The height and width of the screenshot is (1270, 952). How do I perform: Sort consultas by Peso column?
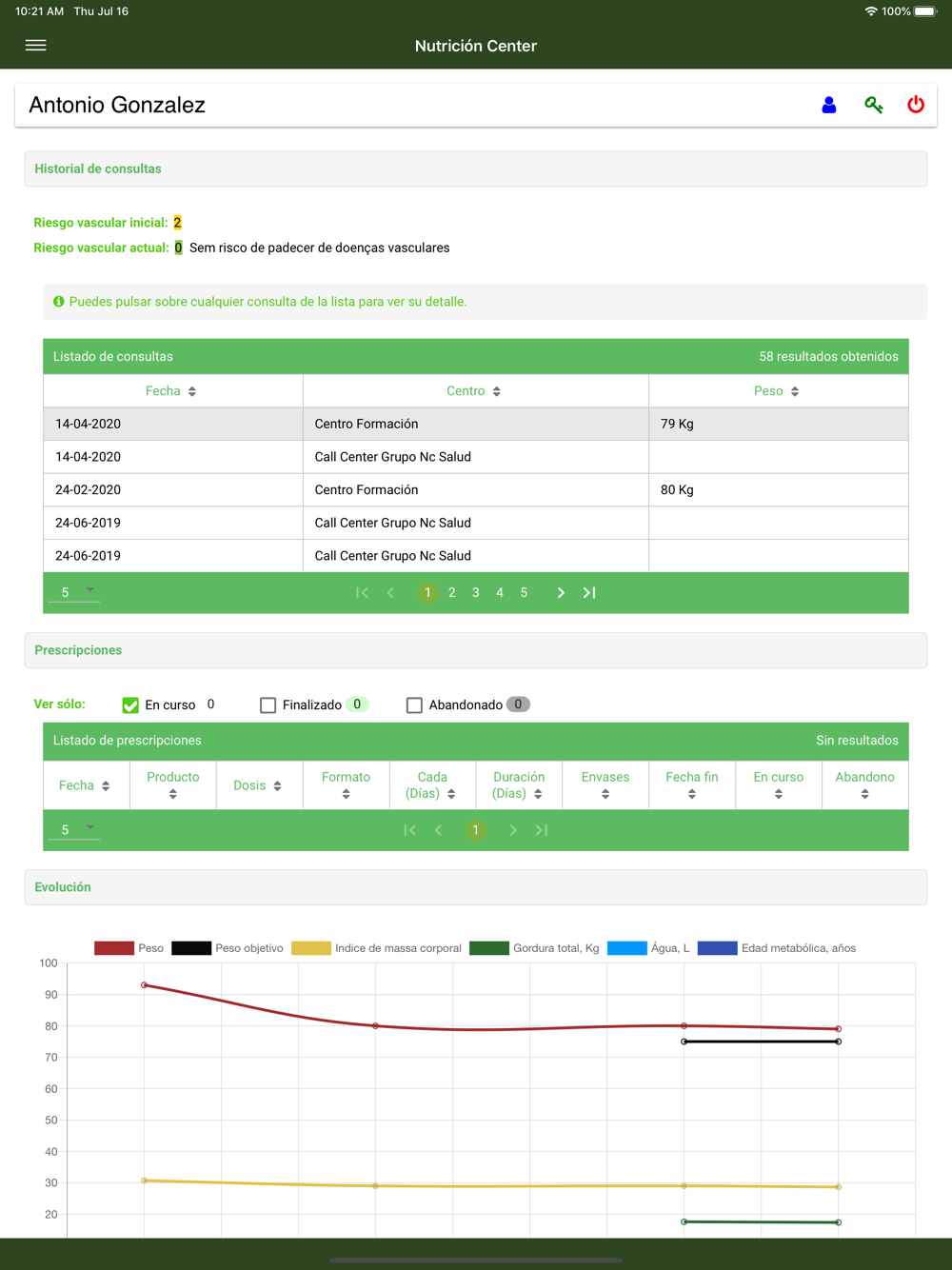coord(778,391)
